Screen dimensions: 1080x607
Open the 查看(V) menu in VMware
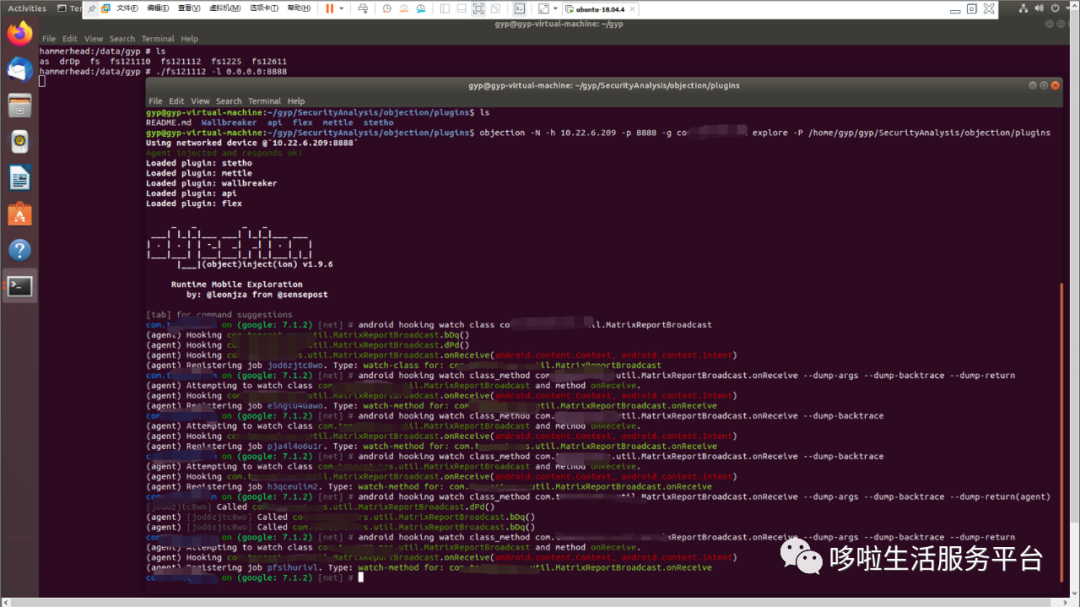coord(189,8)
